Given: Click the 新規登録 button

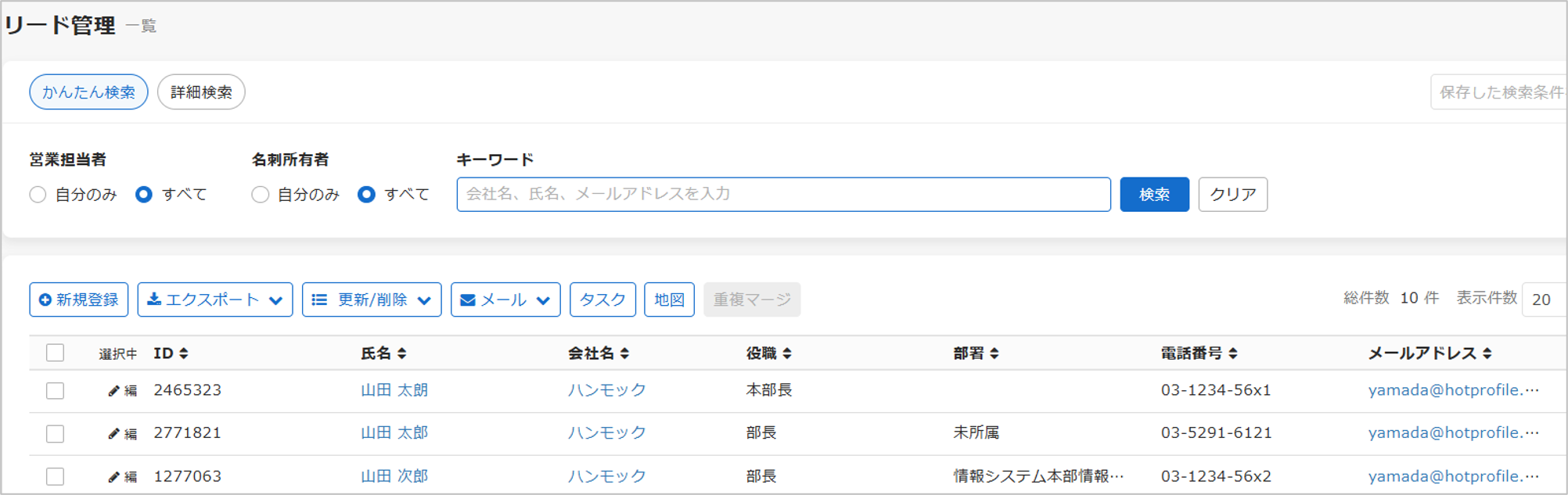Looking at the screenshot, I should pyautogui.click(x=79, y=300).
